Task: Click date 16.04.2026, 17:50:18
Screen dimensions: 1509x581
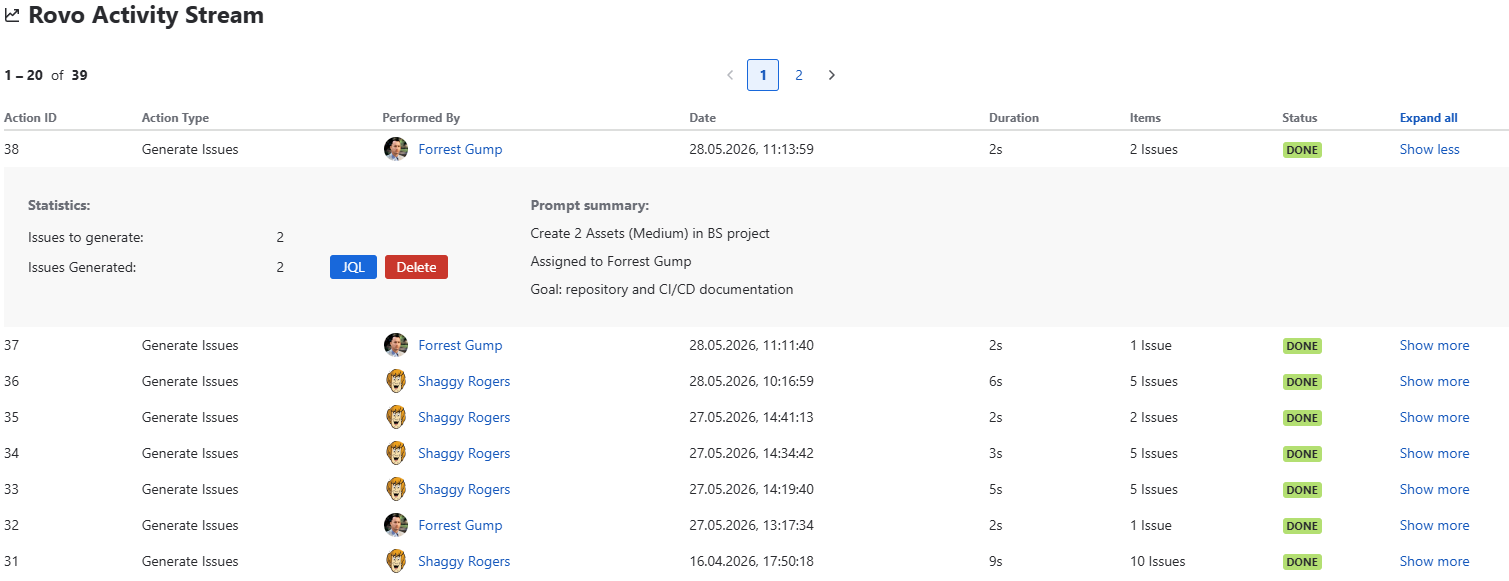Action: (751, 561)
